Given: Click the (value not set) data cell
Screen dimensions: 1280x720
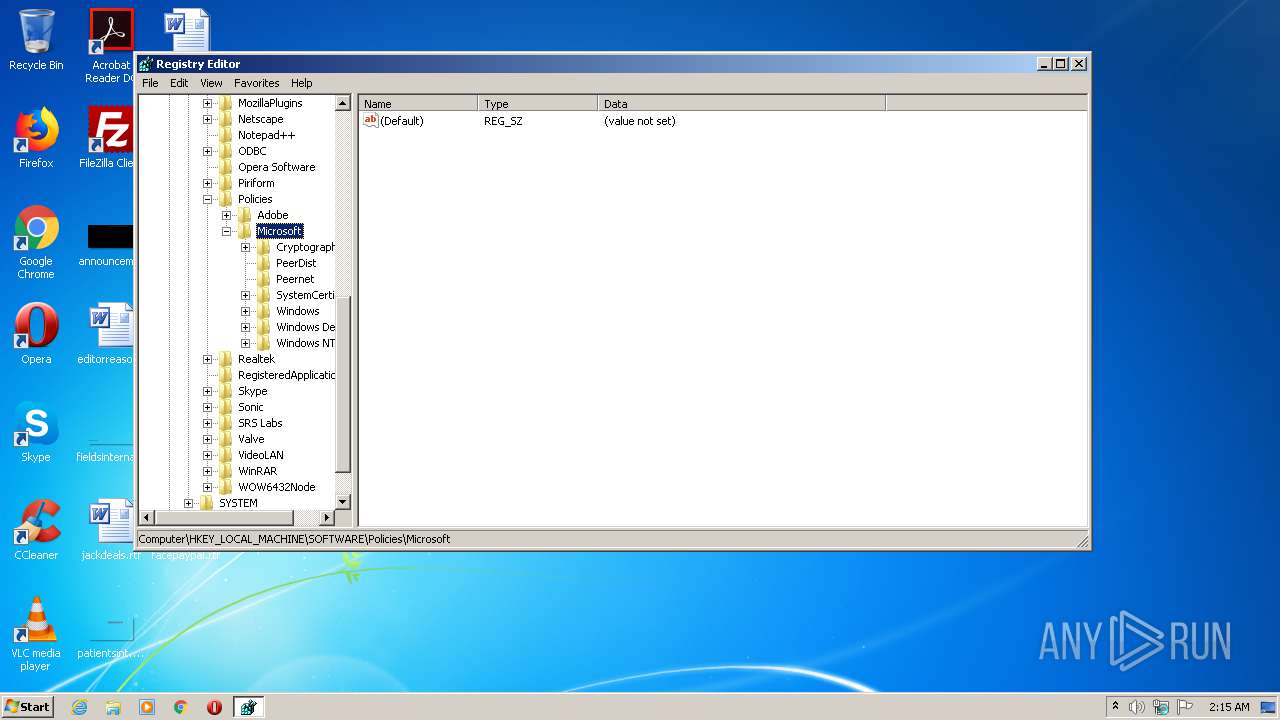Looking at the screenshot, I should (640, 121).
